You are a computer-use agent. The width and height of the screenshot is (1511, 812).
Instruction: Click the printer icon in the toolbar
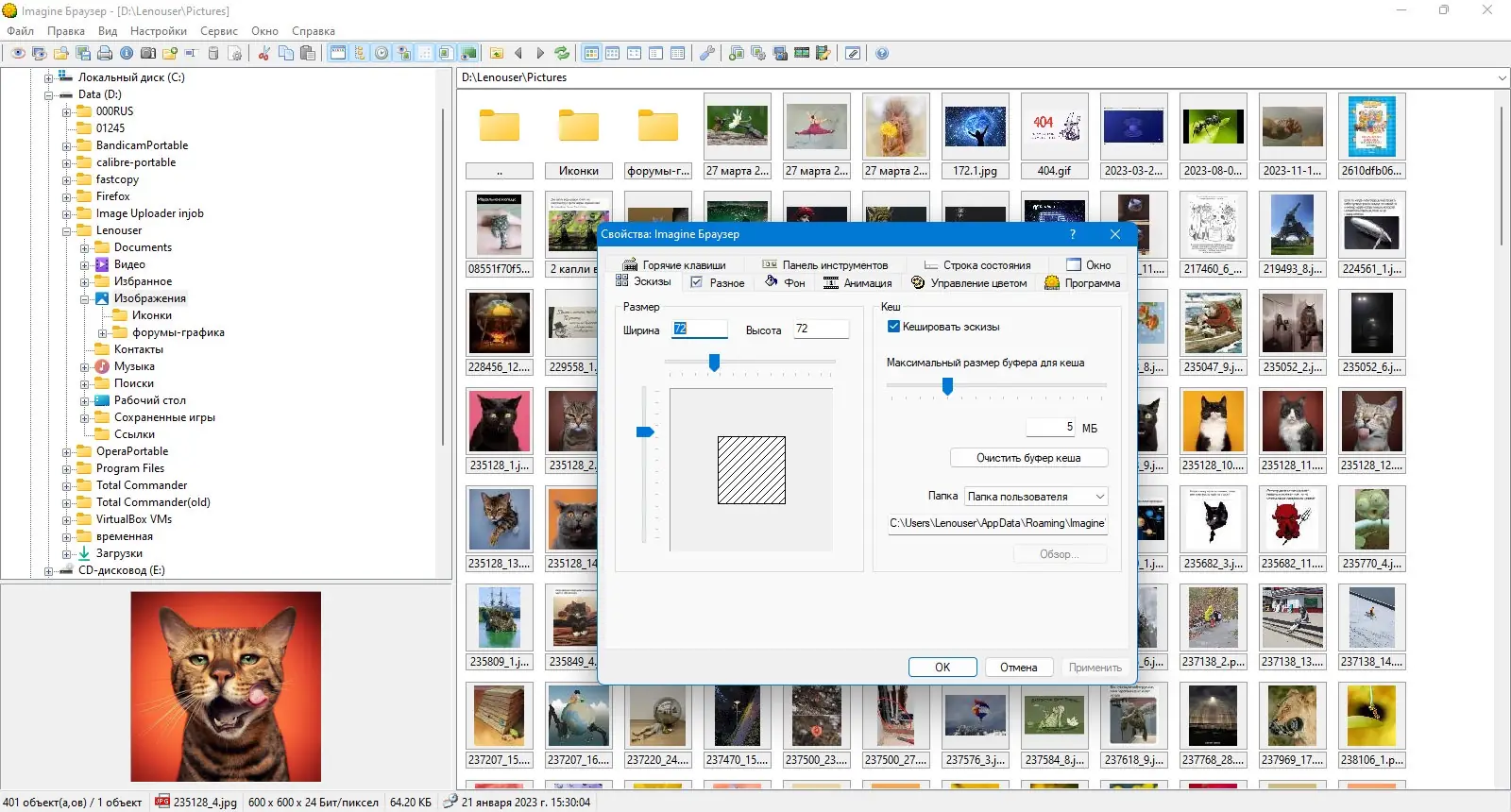105,54
